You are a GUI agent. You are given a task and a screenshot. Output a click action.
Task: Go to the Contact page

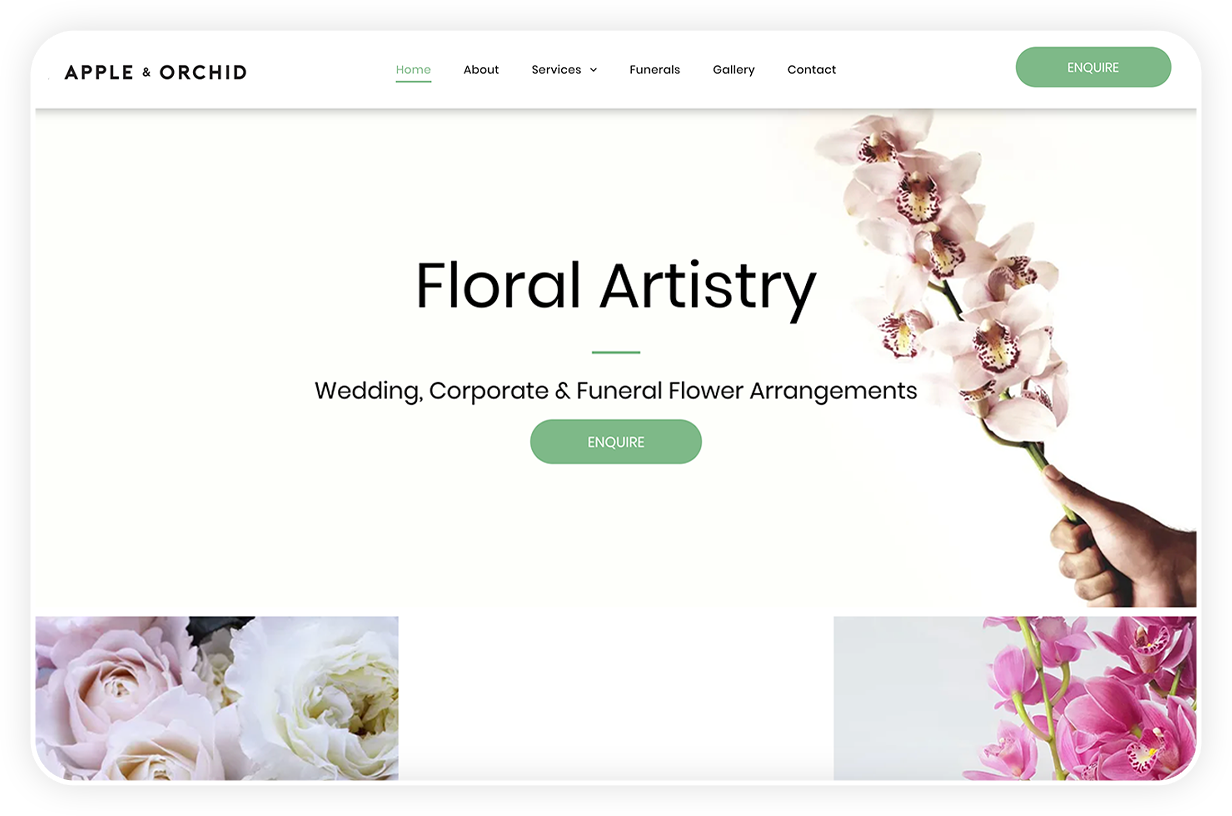[811, 69]
